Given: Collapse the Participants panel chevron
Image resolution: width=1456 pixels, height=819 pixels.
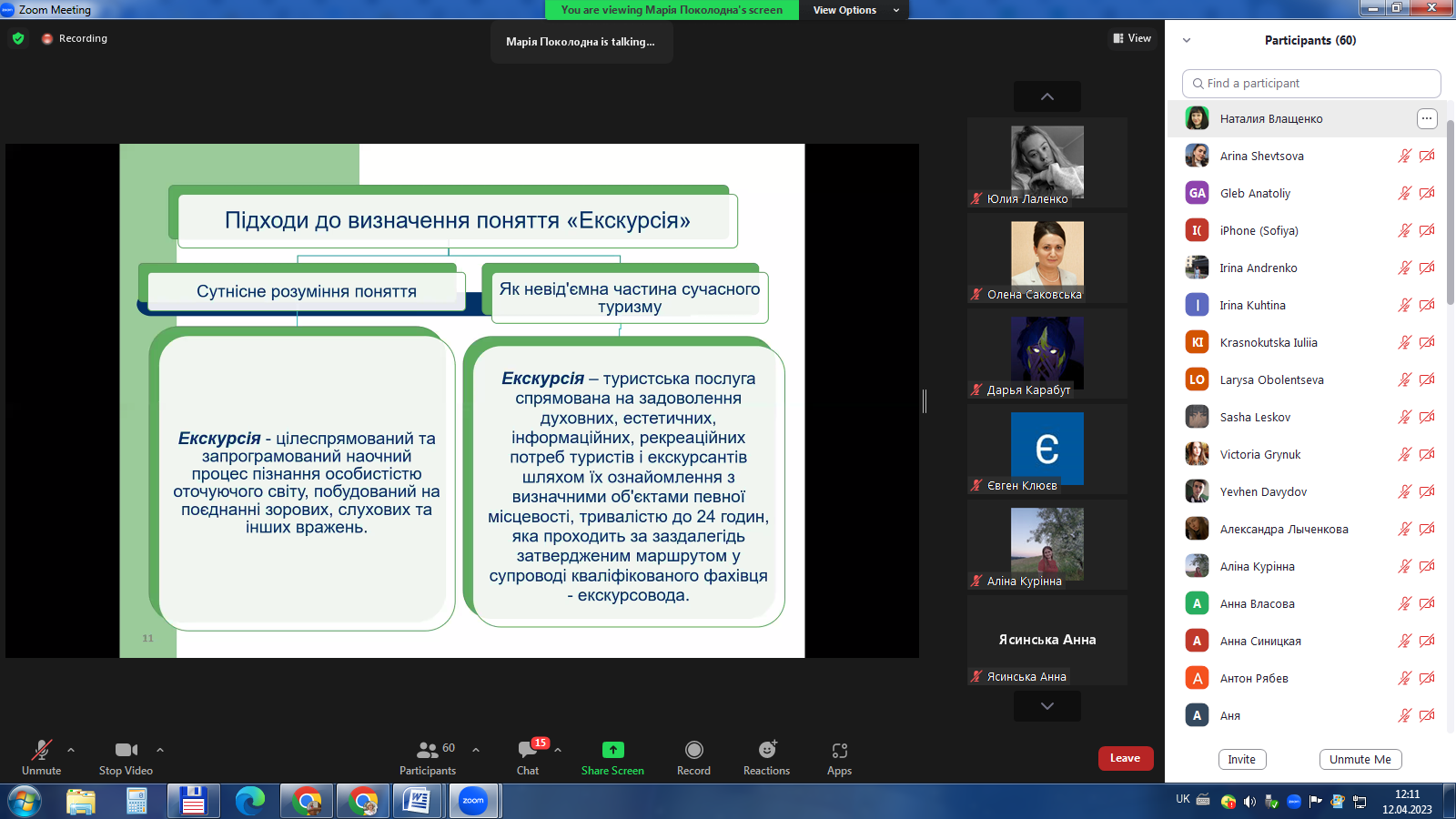Looking at the screenshot, I should pos(1187,40).
